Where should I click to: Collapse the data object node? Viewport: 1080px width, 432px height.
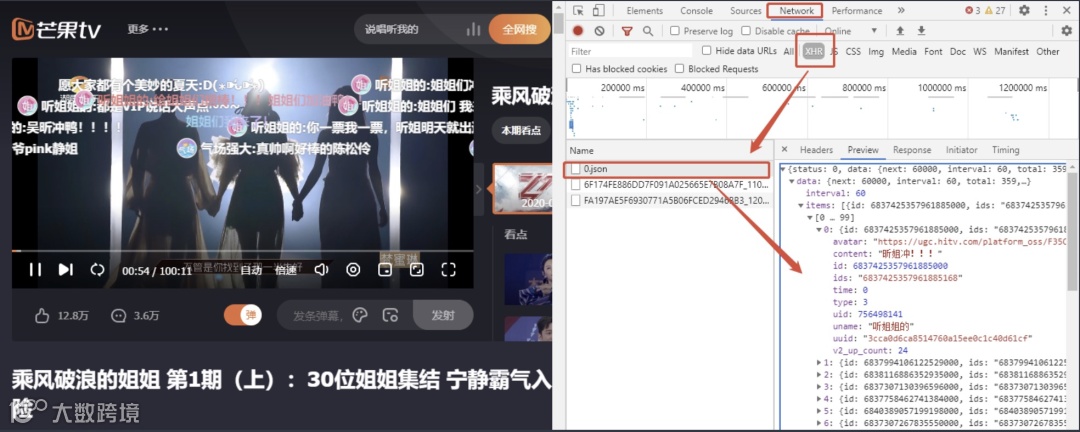point(791,181)
